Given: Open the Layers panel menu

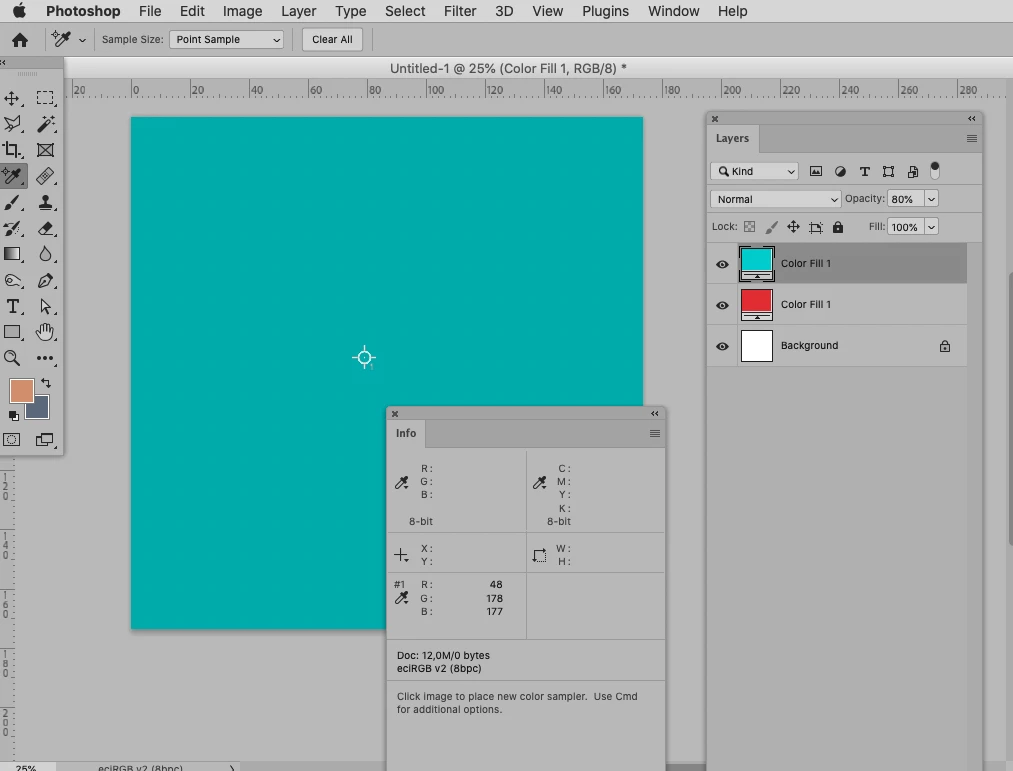Looking at the screenshot, I should pyautogui.click(x=972, y=138).
